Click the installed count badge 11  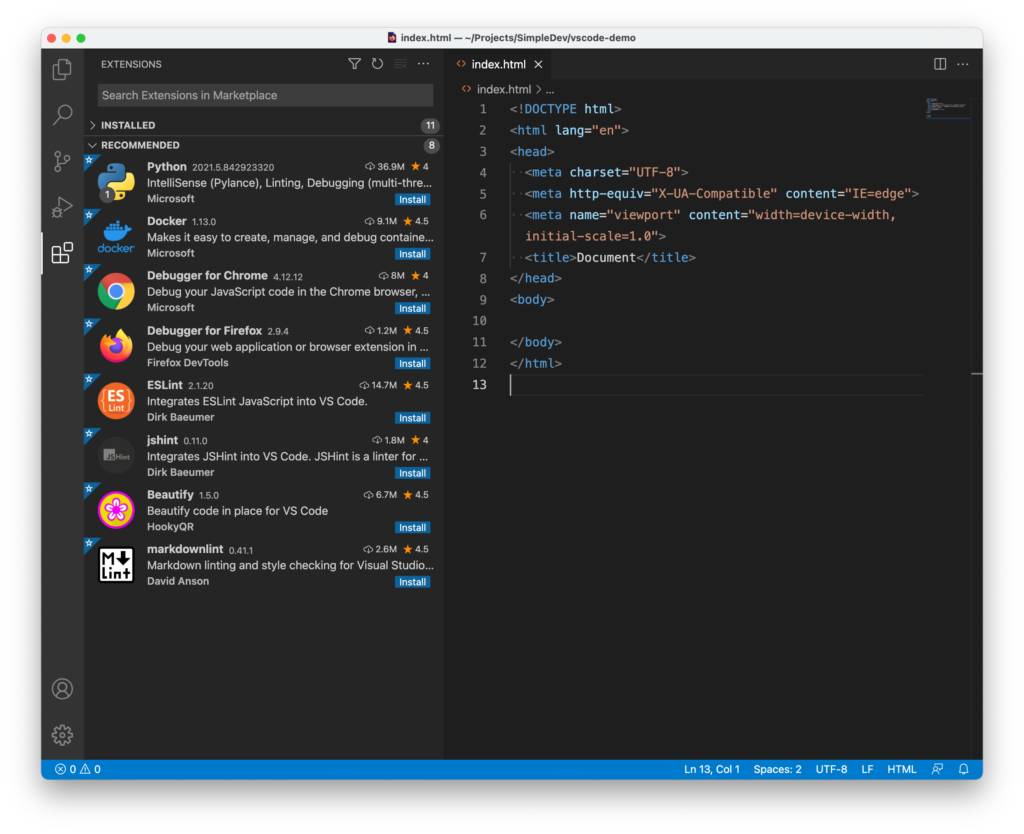[430, 125]
